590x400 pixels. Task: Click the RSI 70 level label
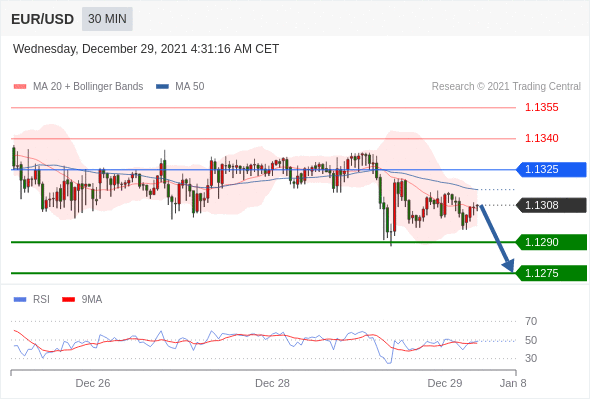pos(531,321)
